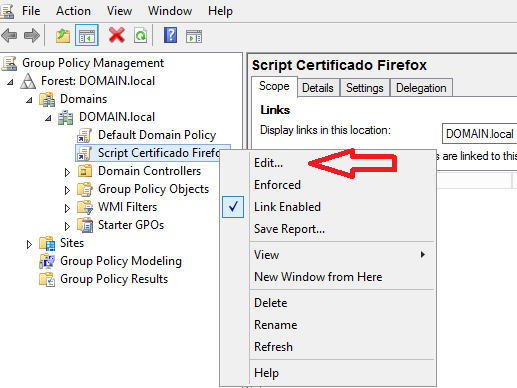Expand the Sites node
Viewport: 517px width, 388px height.
pyautogui.click(x=29, y=244)
